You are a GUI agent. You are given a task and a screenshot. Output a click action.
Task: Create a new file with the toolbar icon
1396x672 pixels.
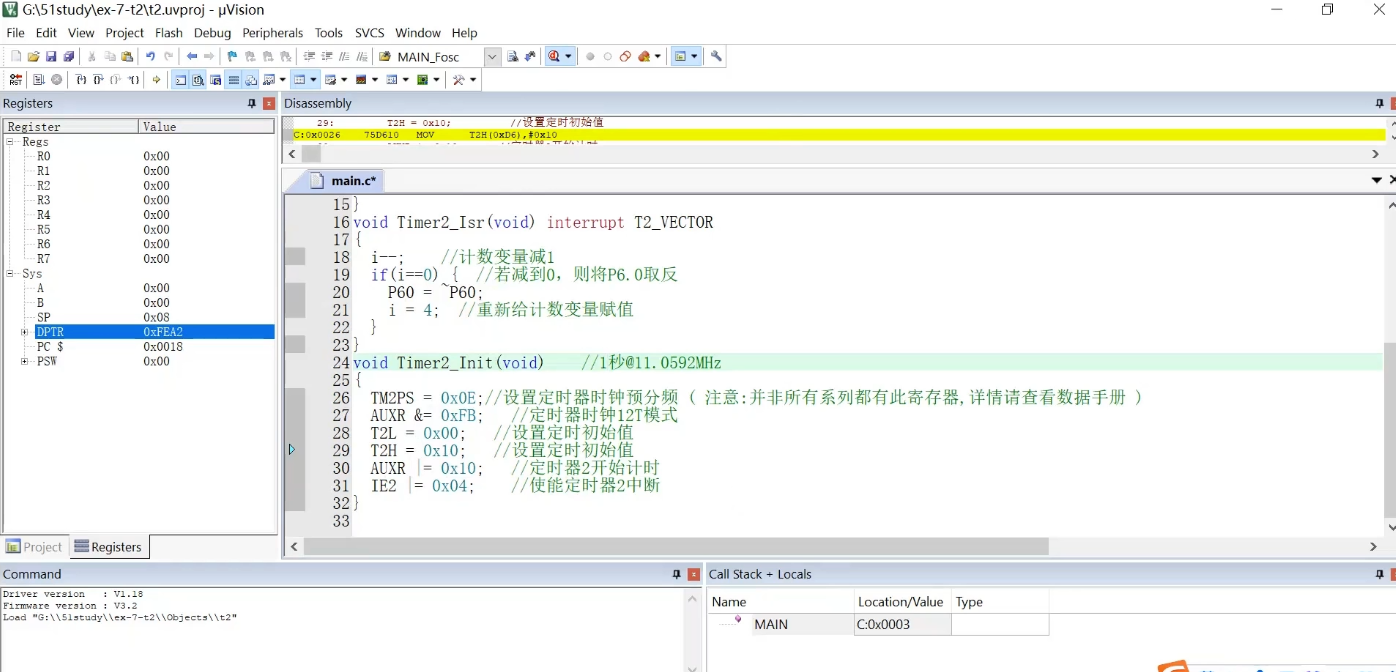point(16,57)
